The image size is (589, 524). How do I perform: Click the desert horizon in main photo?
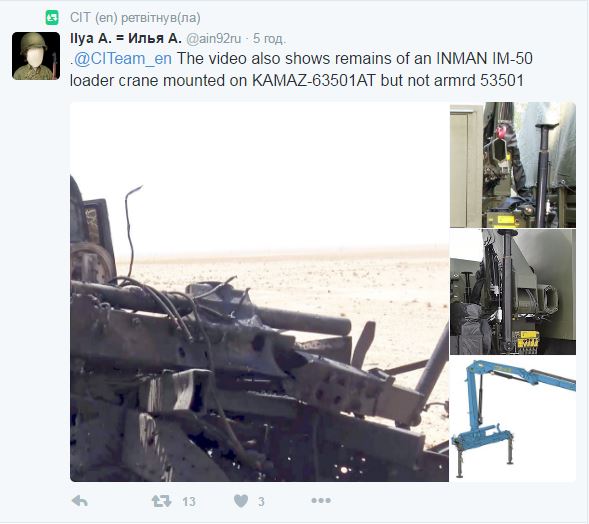pos(282,252)
